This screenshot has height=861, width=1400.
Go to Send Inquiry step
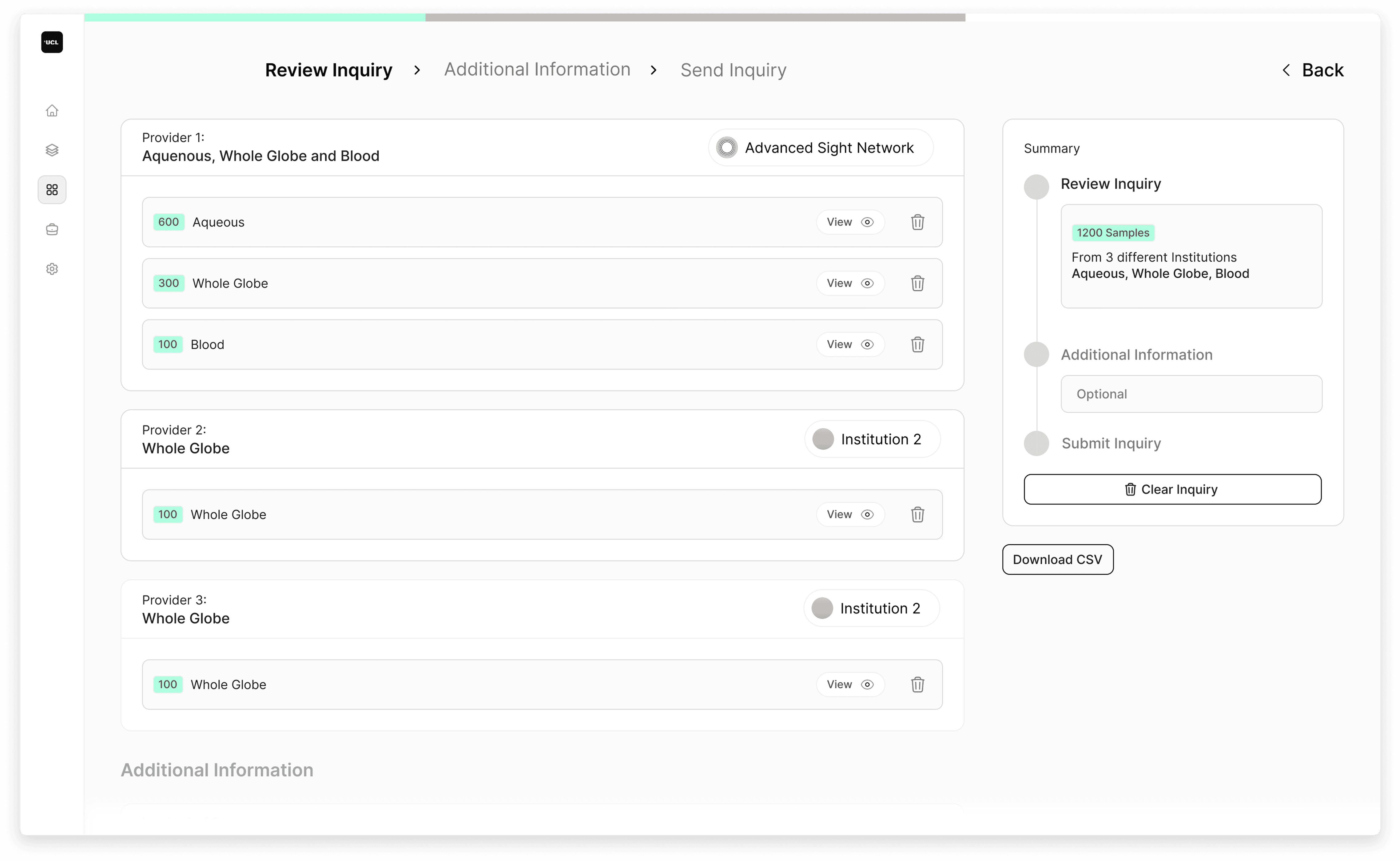coord(733,70)
